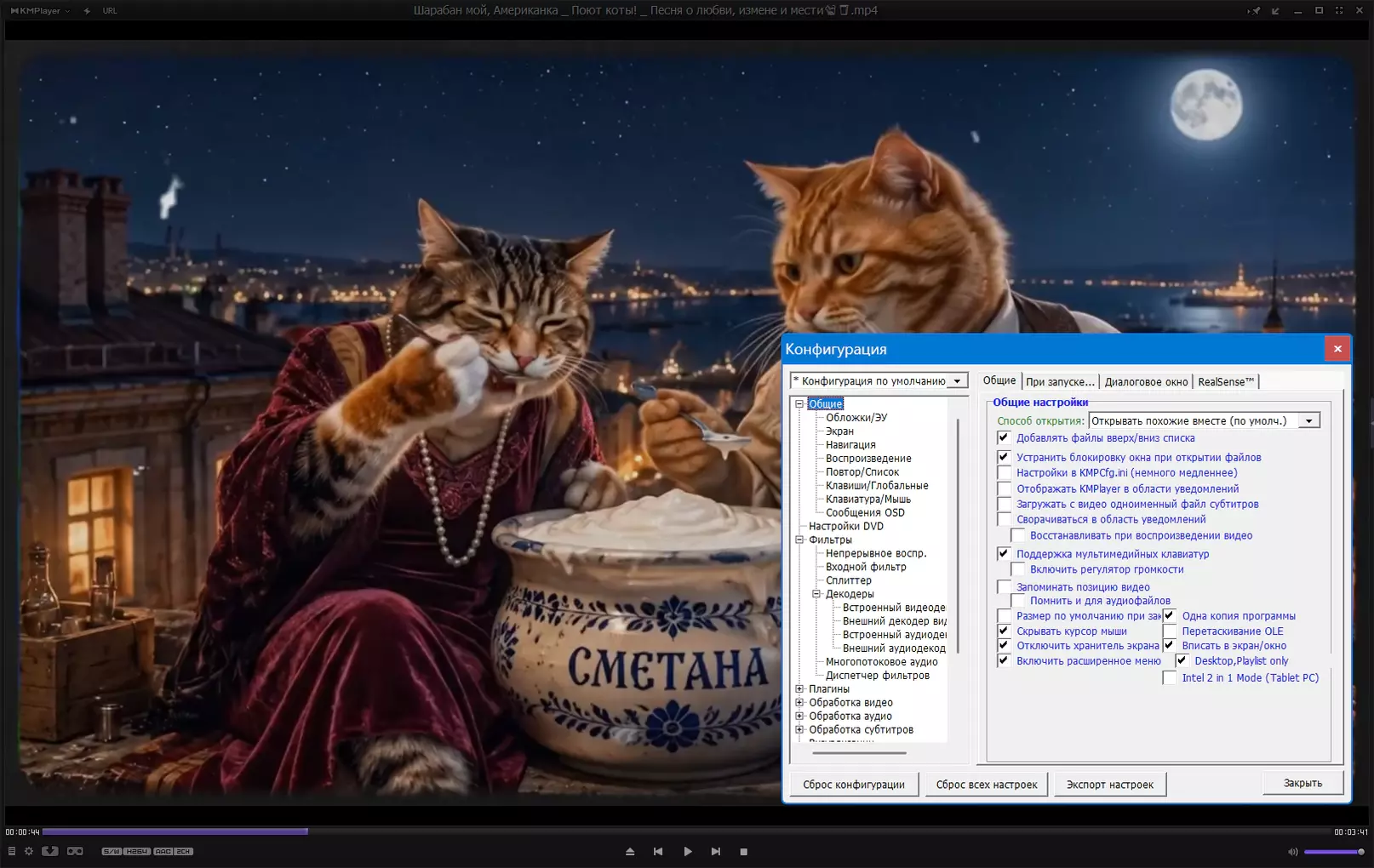Image resolution: width=1374 pixels, height=868 pixels.
Task: Adjust the volume slider
Action: (1334, 851)
